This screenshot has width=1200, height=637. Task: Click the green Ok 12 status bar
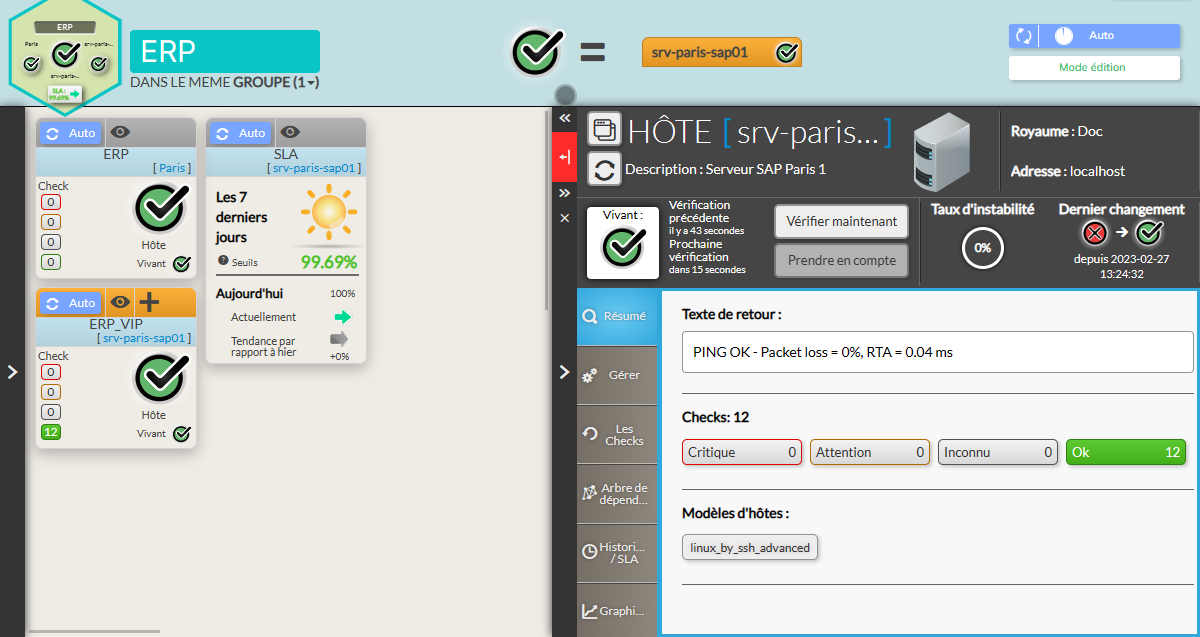pos(1125,452)
